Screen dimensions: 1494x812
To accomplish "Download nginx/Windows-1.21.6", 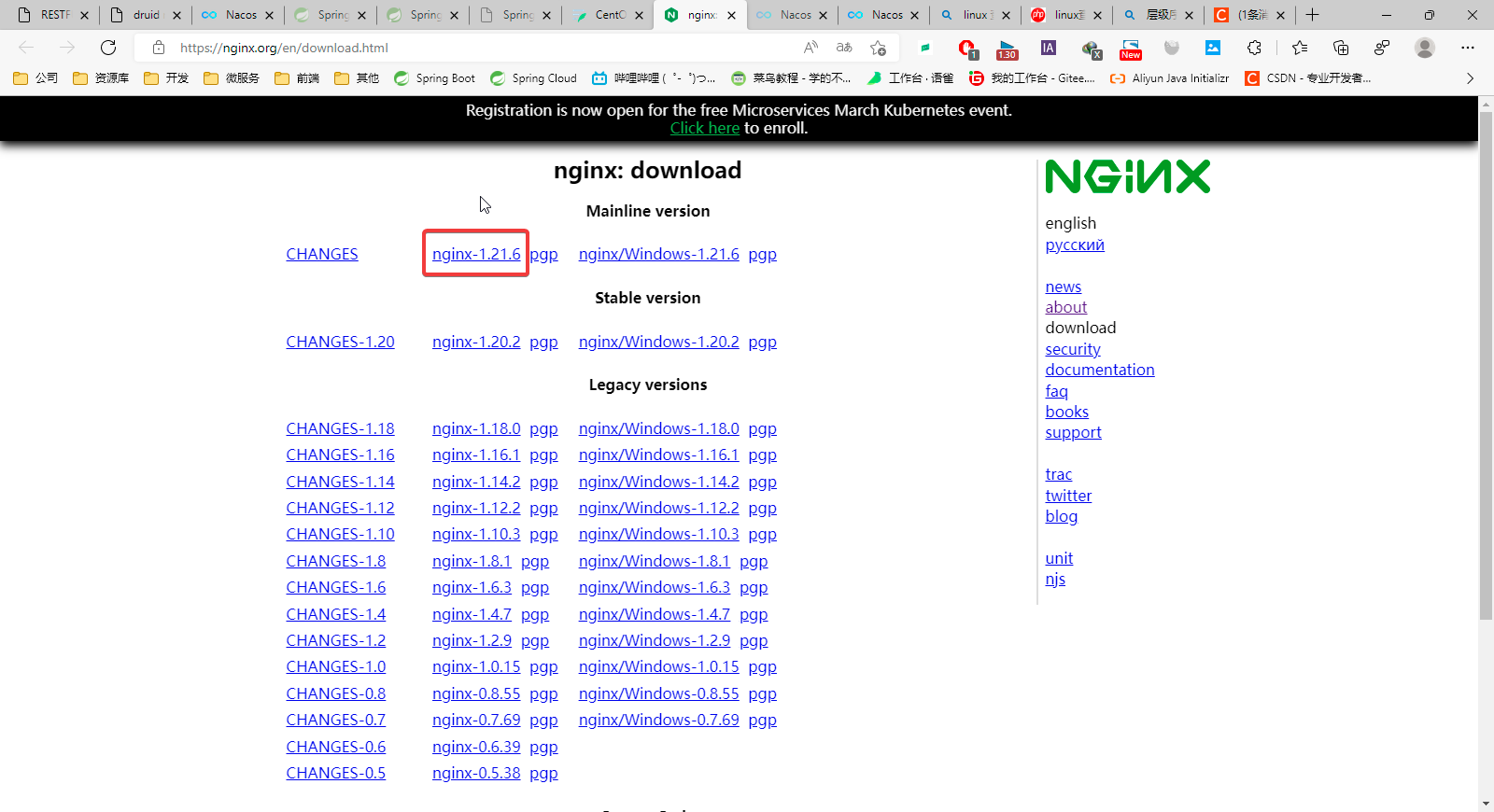I will pyautogui.click(x=658, y=254).
